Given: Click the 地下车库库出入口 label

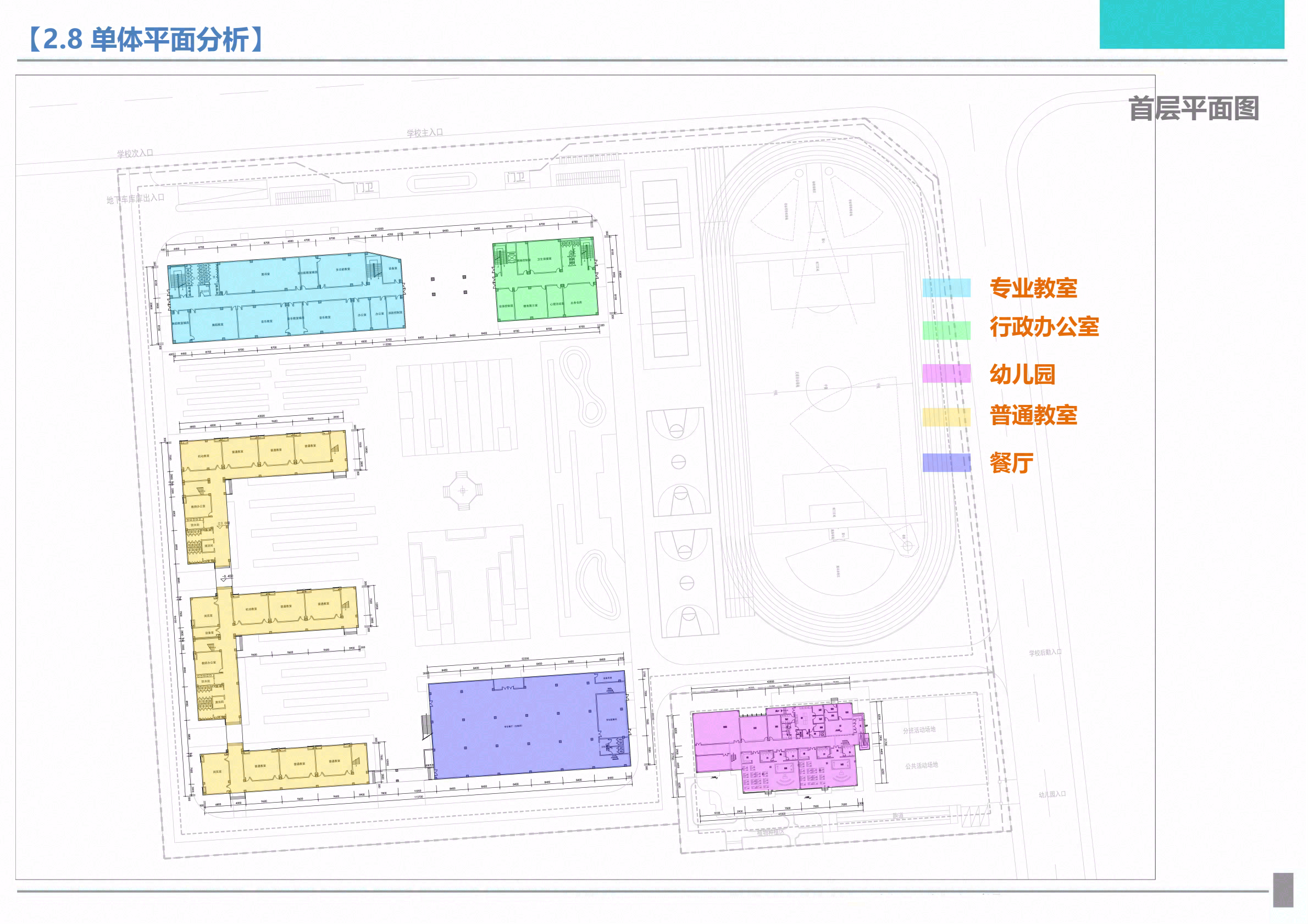Looking at the screenshot, I should click(x=136, y=199).
